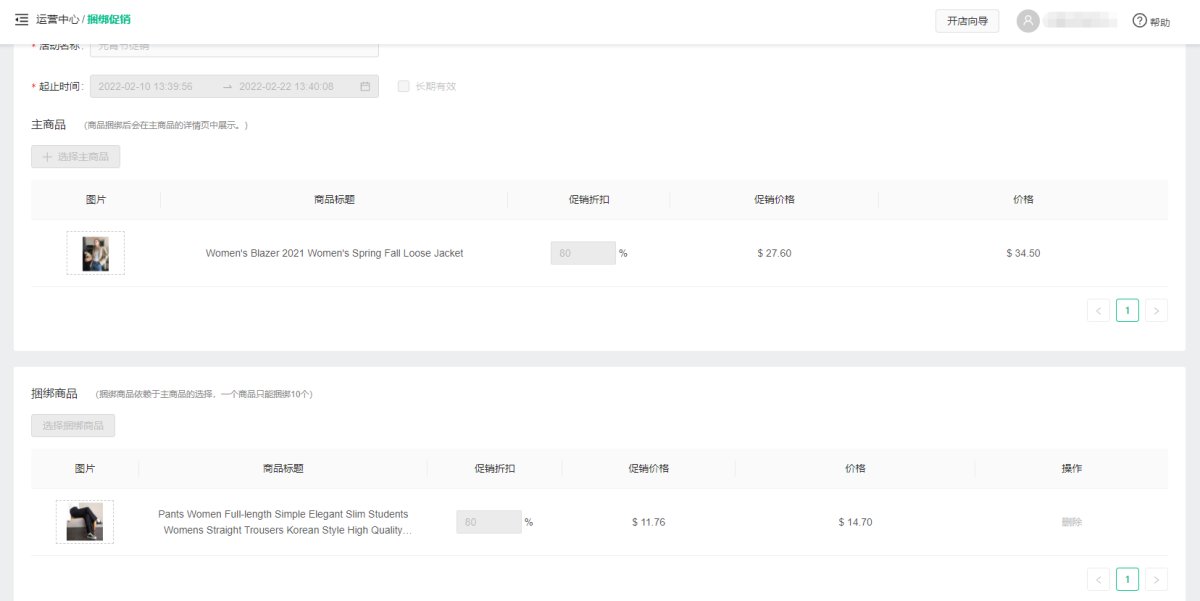The image size is (1200, 601).
Task: Toggle the sidebar menu collapse icon
Action: (x=22, y=20)
